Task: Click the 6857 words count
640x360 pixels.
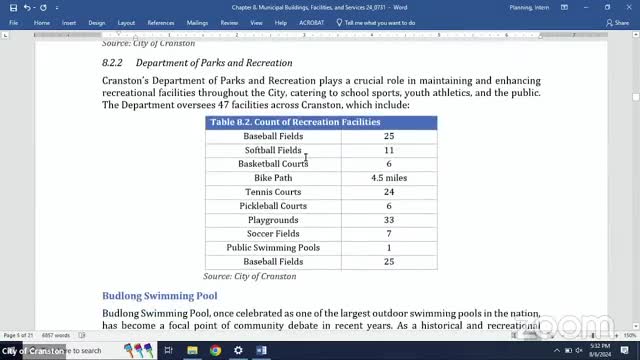Action: point(56,336)
